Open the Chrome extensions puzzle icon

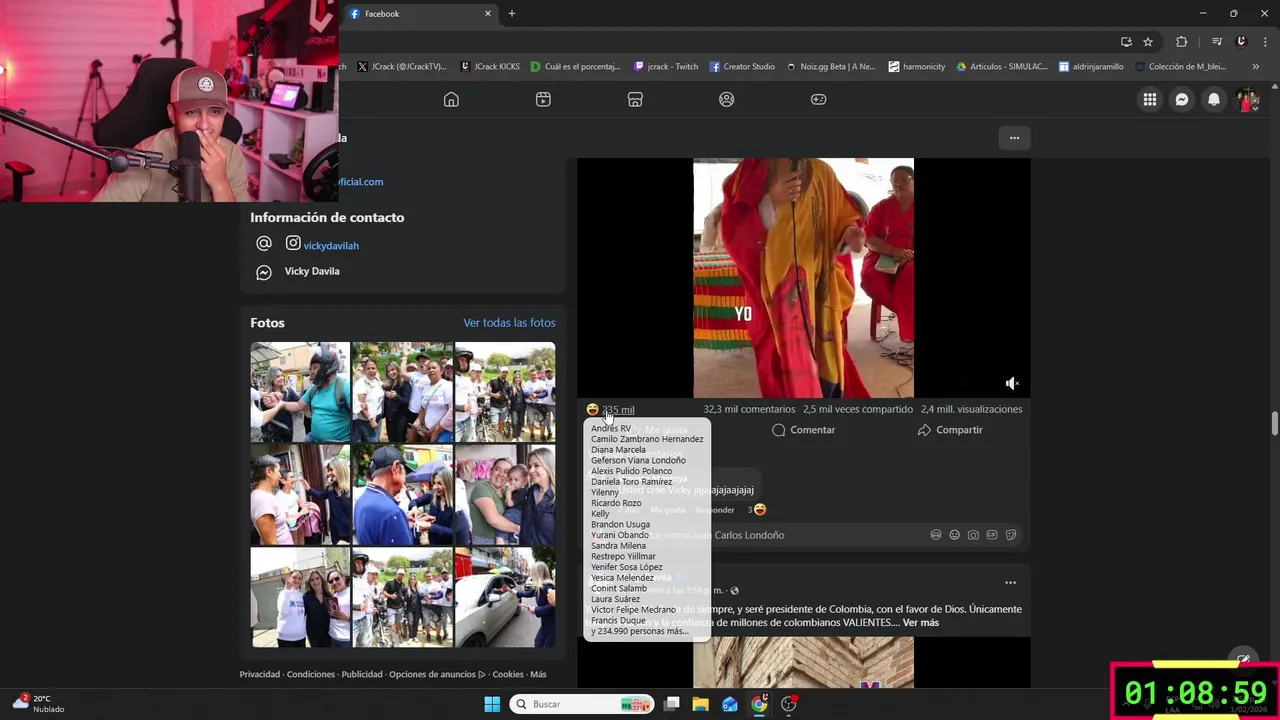tap(1182, 42)
